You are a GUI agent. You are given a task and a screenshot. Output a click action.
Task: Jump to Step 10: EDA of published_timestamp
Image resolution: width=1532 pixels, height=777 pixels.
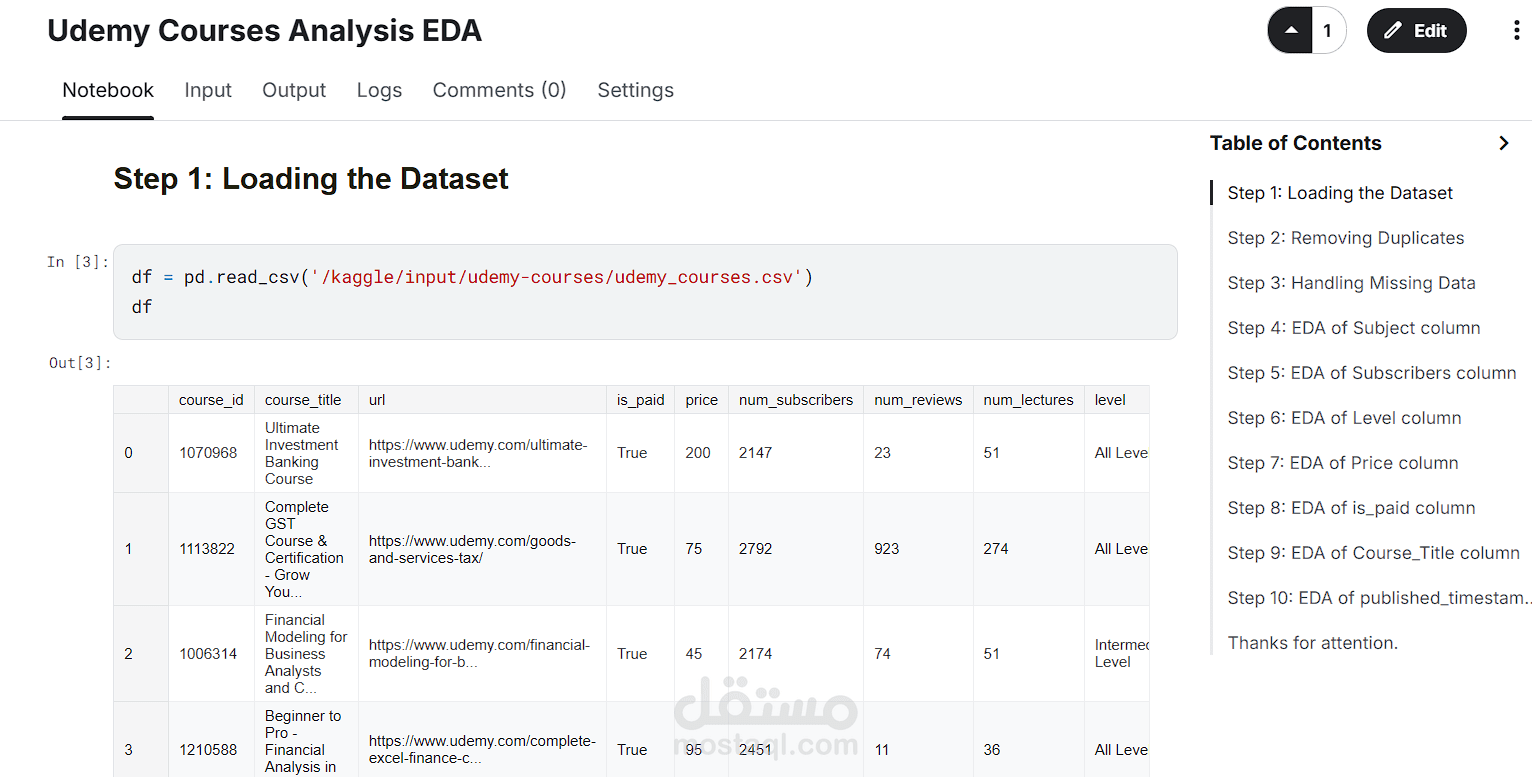[x=1379, y=598]
